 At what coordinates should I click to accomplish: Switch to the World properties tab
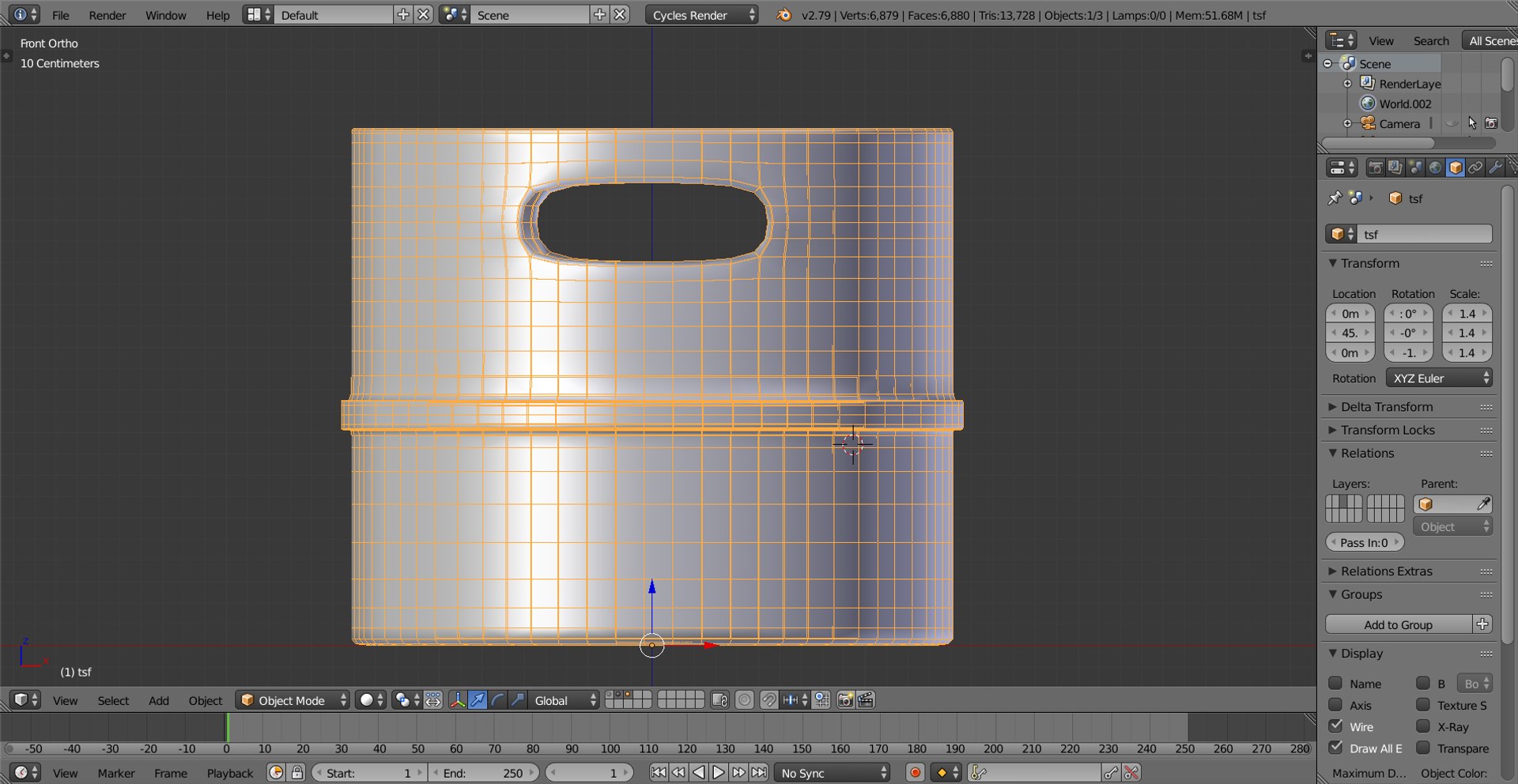tap(1435, 168)
